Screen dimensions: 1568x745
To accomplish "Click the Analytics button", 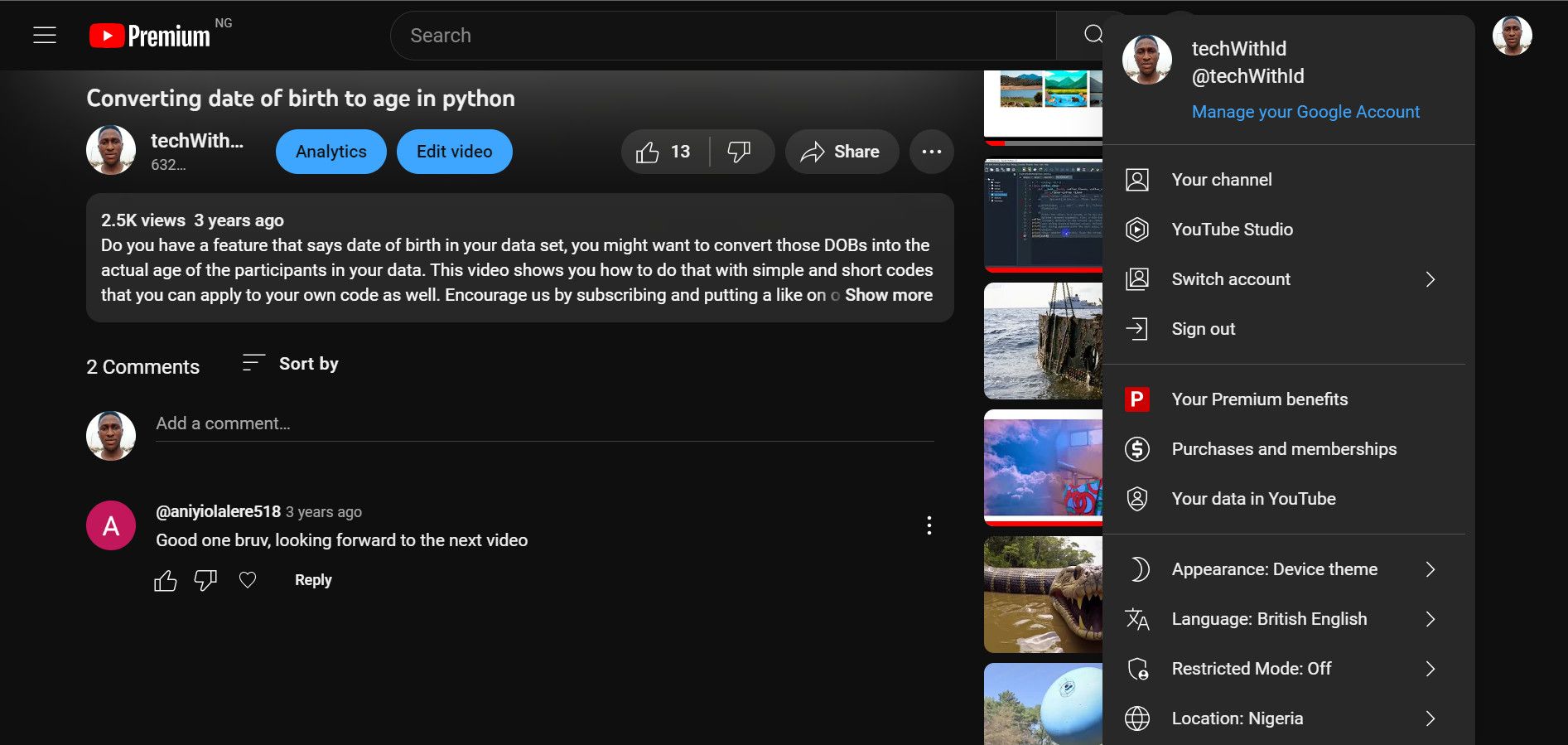I will click(331, 152).
